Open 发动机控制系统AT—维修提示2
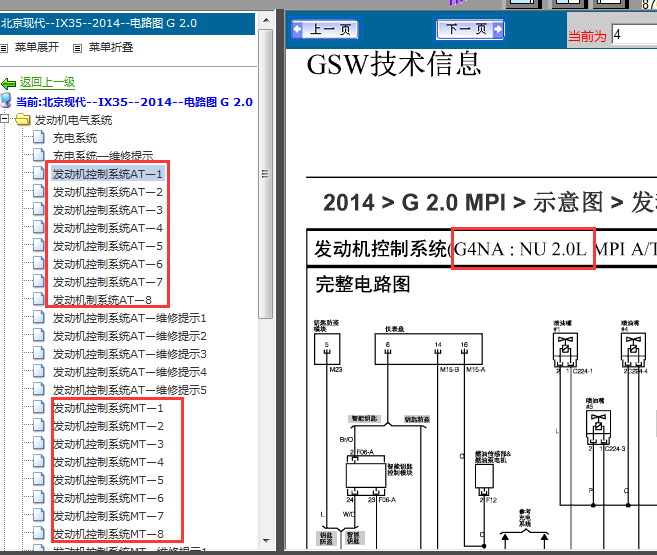 [129, 336]
